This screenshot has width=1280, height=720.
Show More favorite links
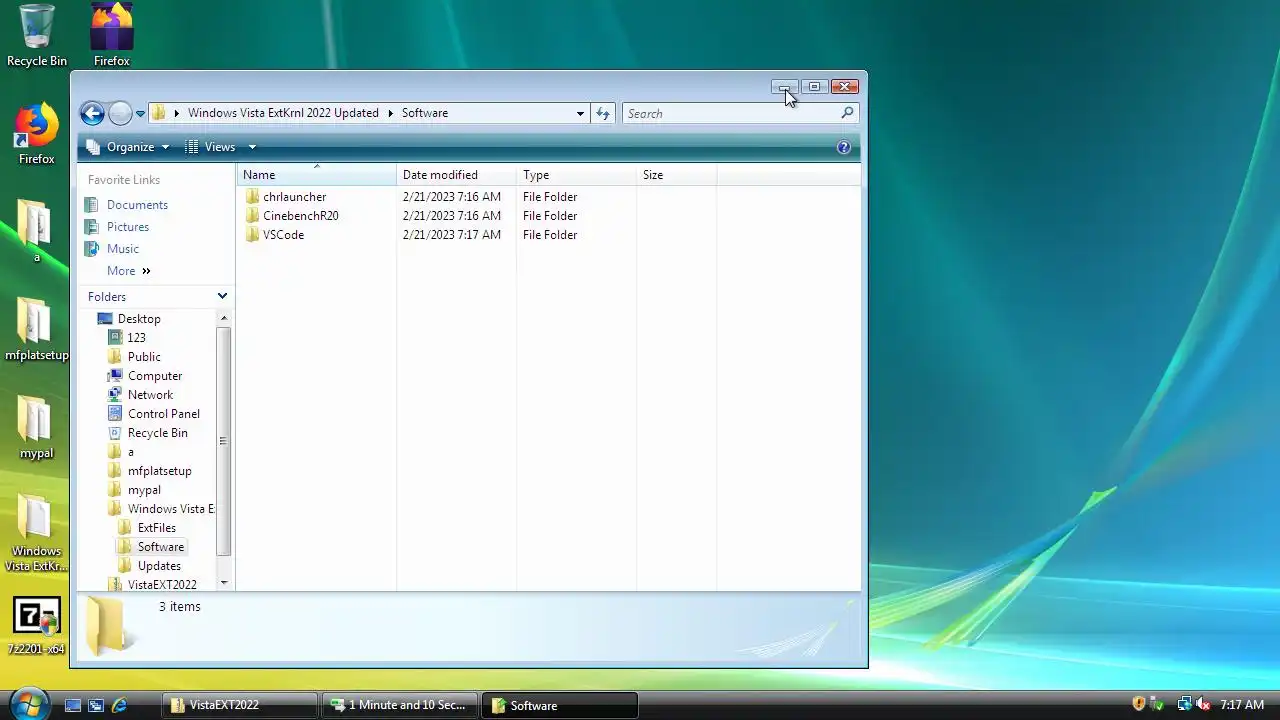[x=128, y=271]
